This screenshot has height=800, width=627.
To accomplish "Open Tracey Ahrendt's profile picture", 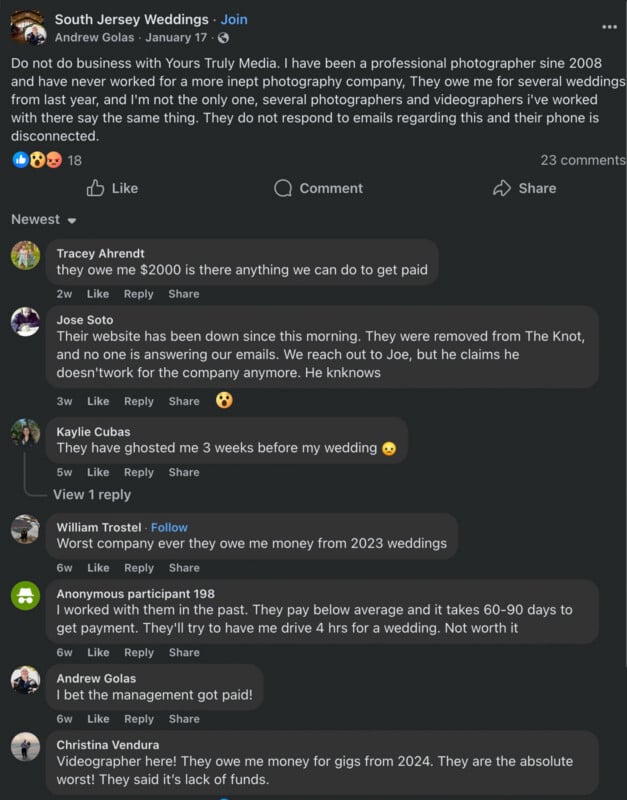I will tap(24, 255).
